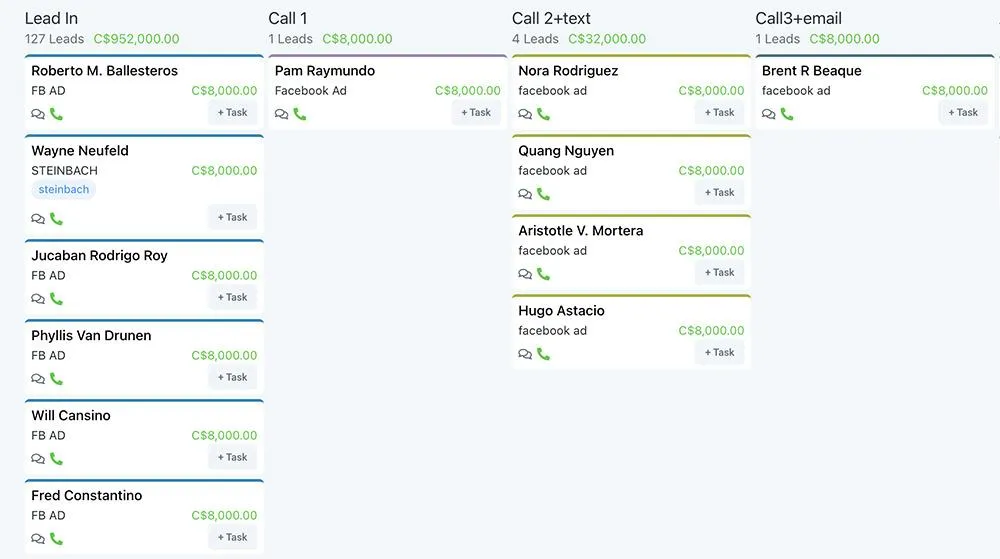Image resolution: width=1000 pixels, height=559 pixels.
Task: Call Quang Nguyen using phone icon
Action: point(543,194)
